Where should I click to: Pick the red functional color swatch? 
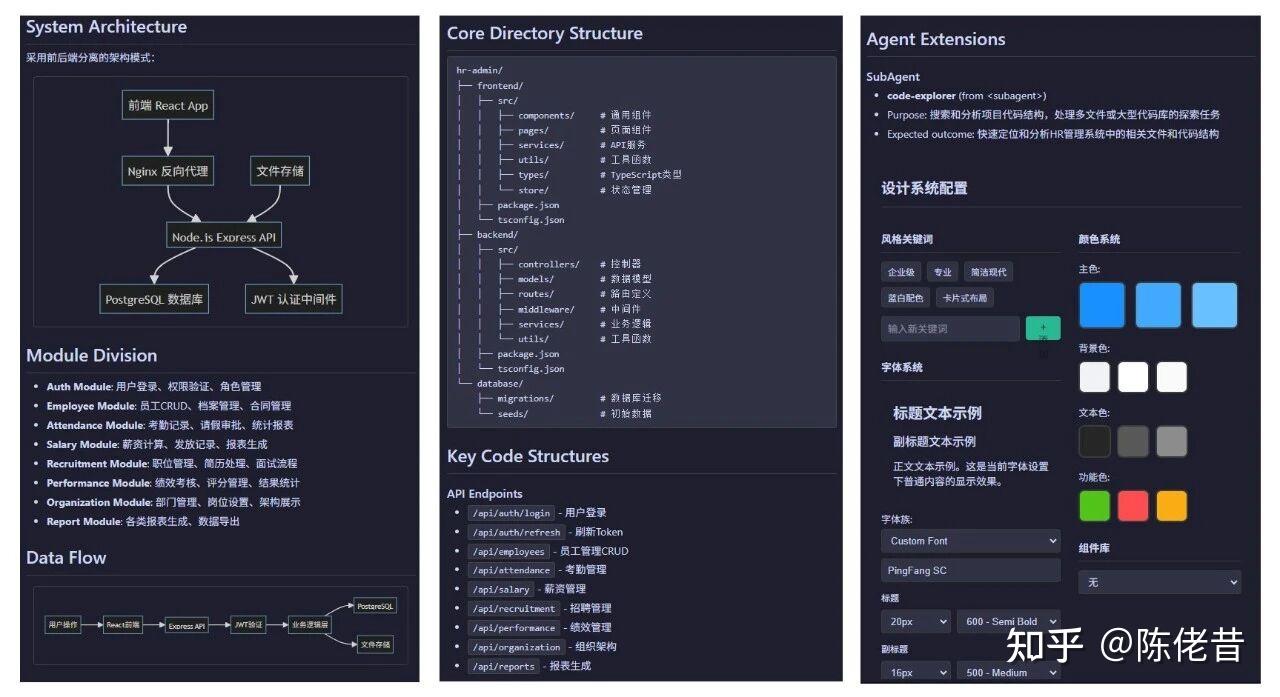coord(1133,505)
